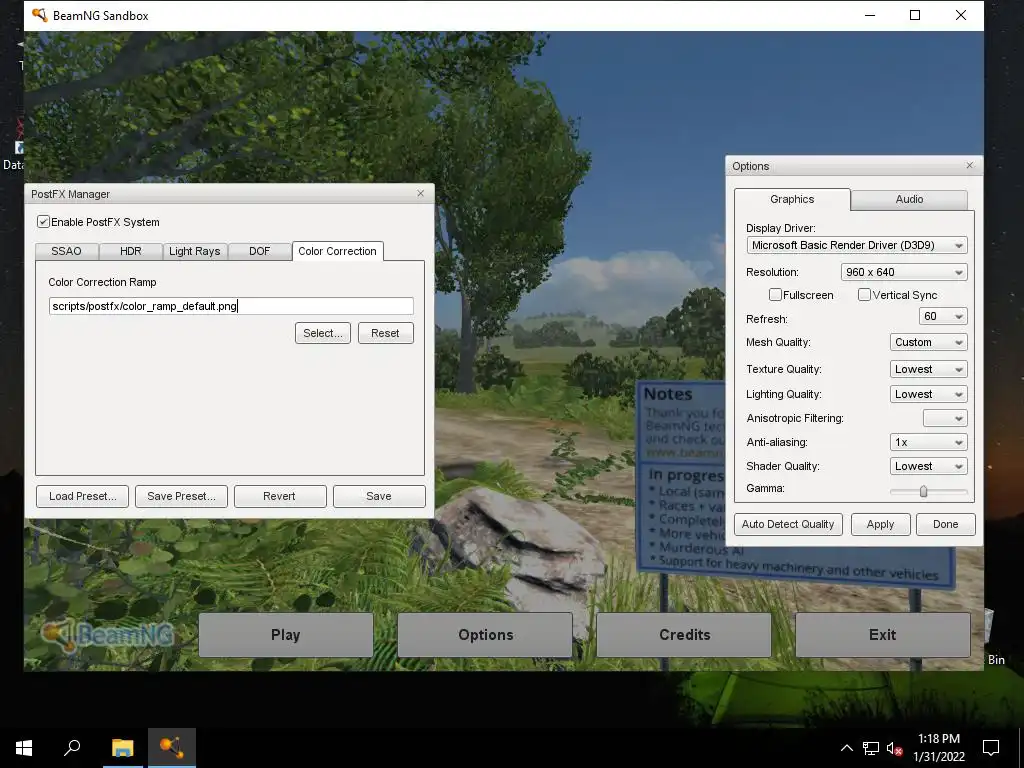The image size is (1024, 768).
Task: Open the Shader Quality dropdown
Action: pos(928,466)
